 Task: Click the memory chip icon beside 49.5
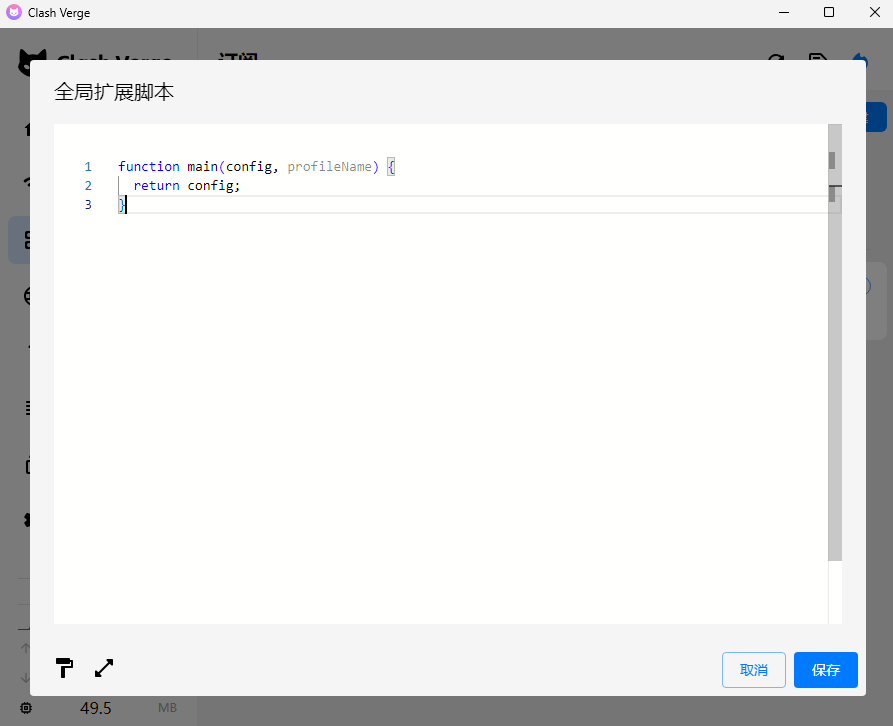click(26, 708)
